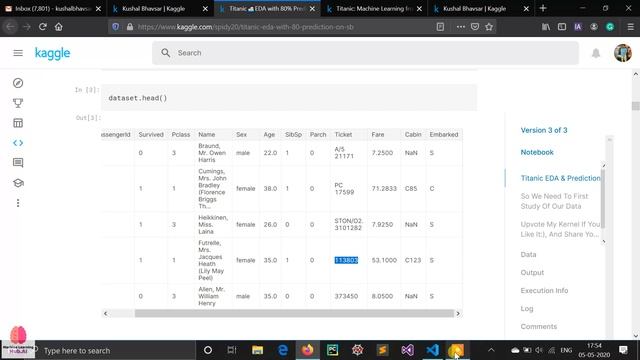Click the tracking protection shield icon
Screen dimensions: 640x360
(x=116, y=27)
